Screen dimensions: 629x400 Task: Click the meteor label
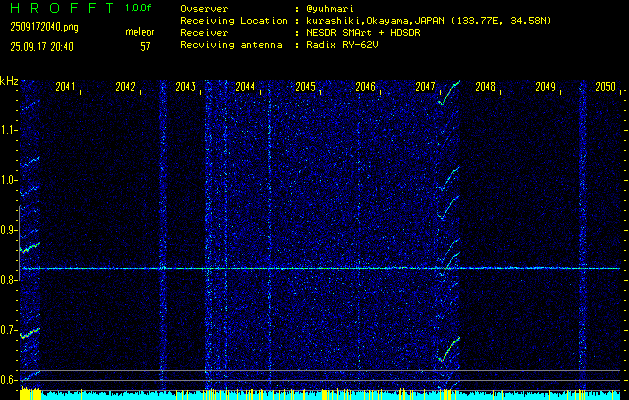140,32
